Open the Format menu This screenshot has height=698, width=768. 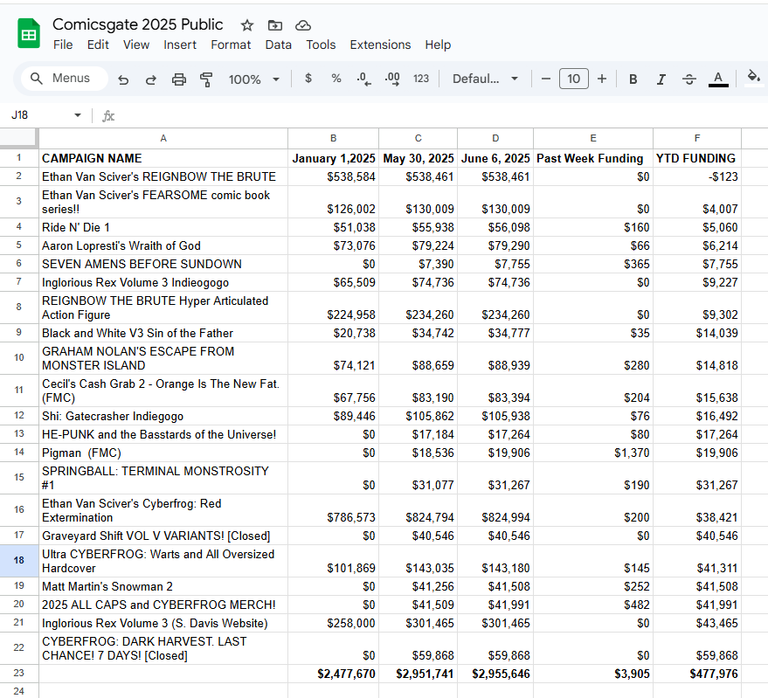point(231,45)
